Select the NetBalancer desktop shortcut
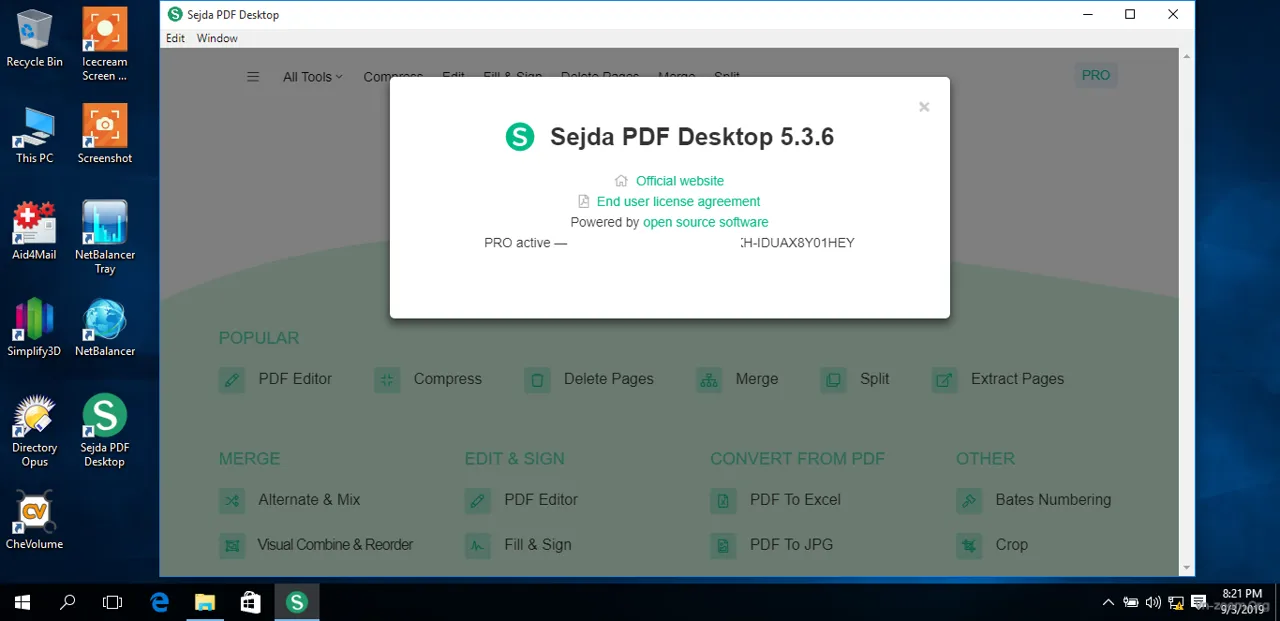The width and height of the screenshot is (1280, 621). point(105,327)
